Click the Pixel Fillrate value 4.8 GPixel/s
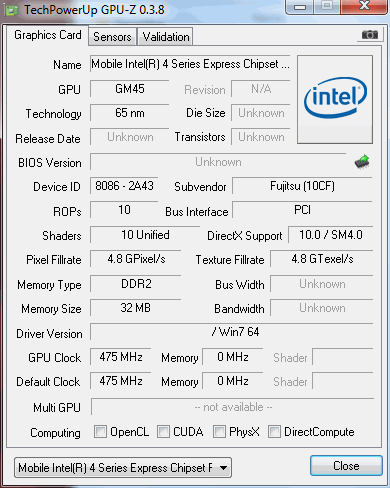 136,259
